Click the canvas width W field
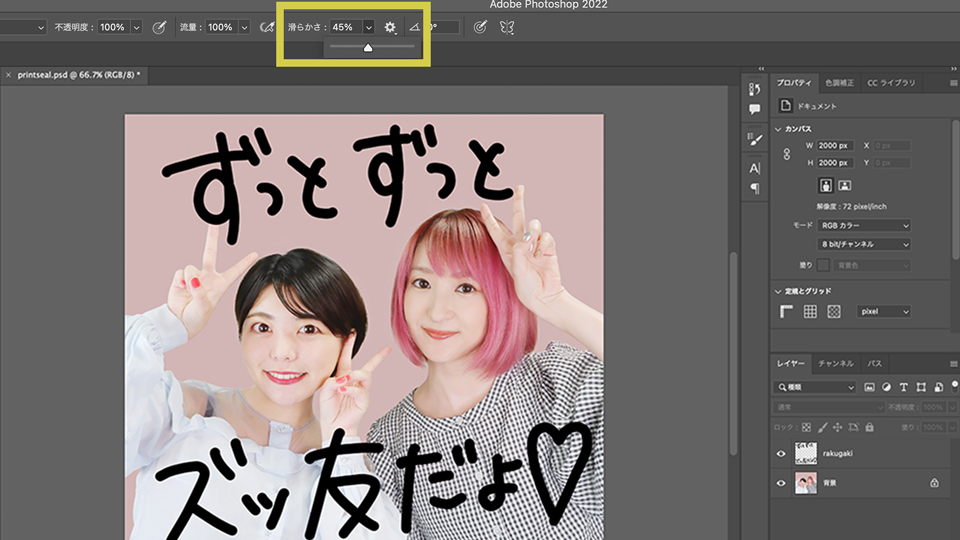The width and height of the screenshot is (960, 540). click(x=833, y=146)
